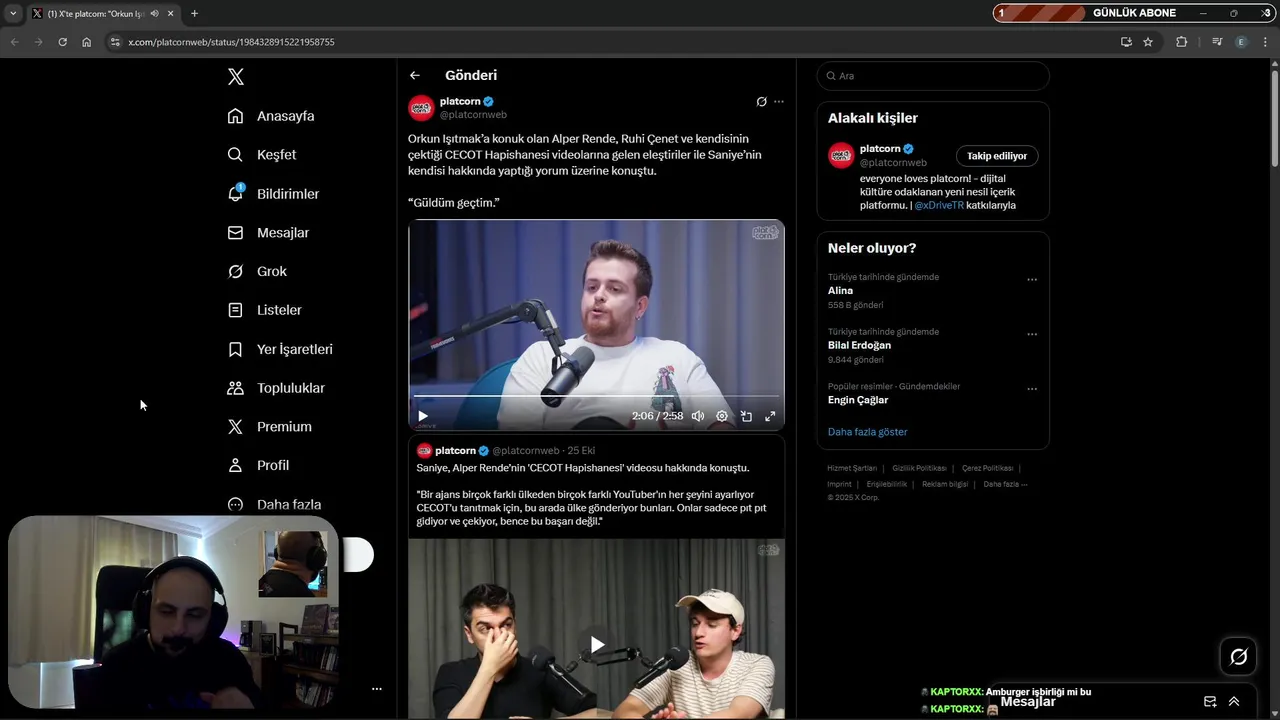Bookmark this page with the star

(x=1148, y=42)
